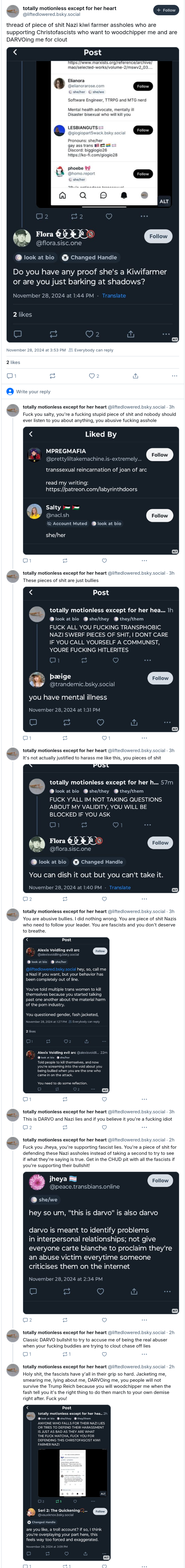This screenshot has width=185, height=1568.
Task: Open the more options menu on main post
Action: (x=175, y=376)
